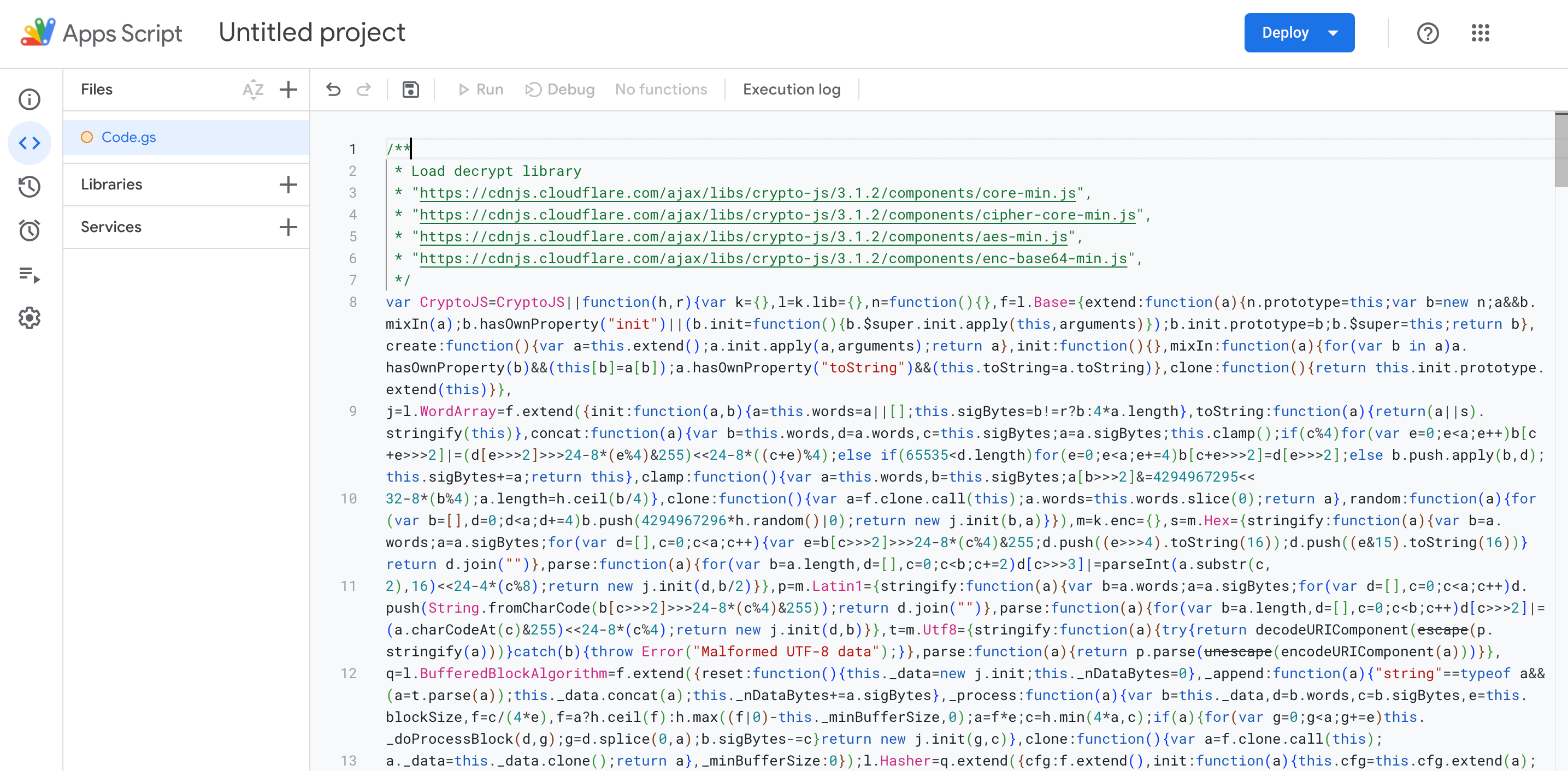Open the Google apps grid icon

click(x=1481, y=33)
